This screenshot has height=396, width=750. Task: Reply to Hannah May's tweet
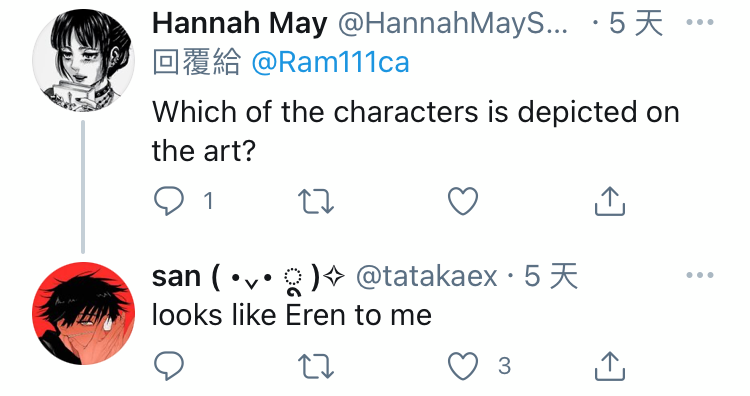pyautogui.click(x=168, y=201)
